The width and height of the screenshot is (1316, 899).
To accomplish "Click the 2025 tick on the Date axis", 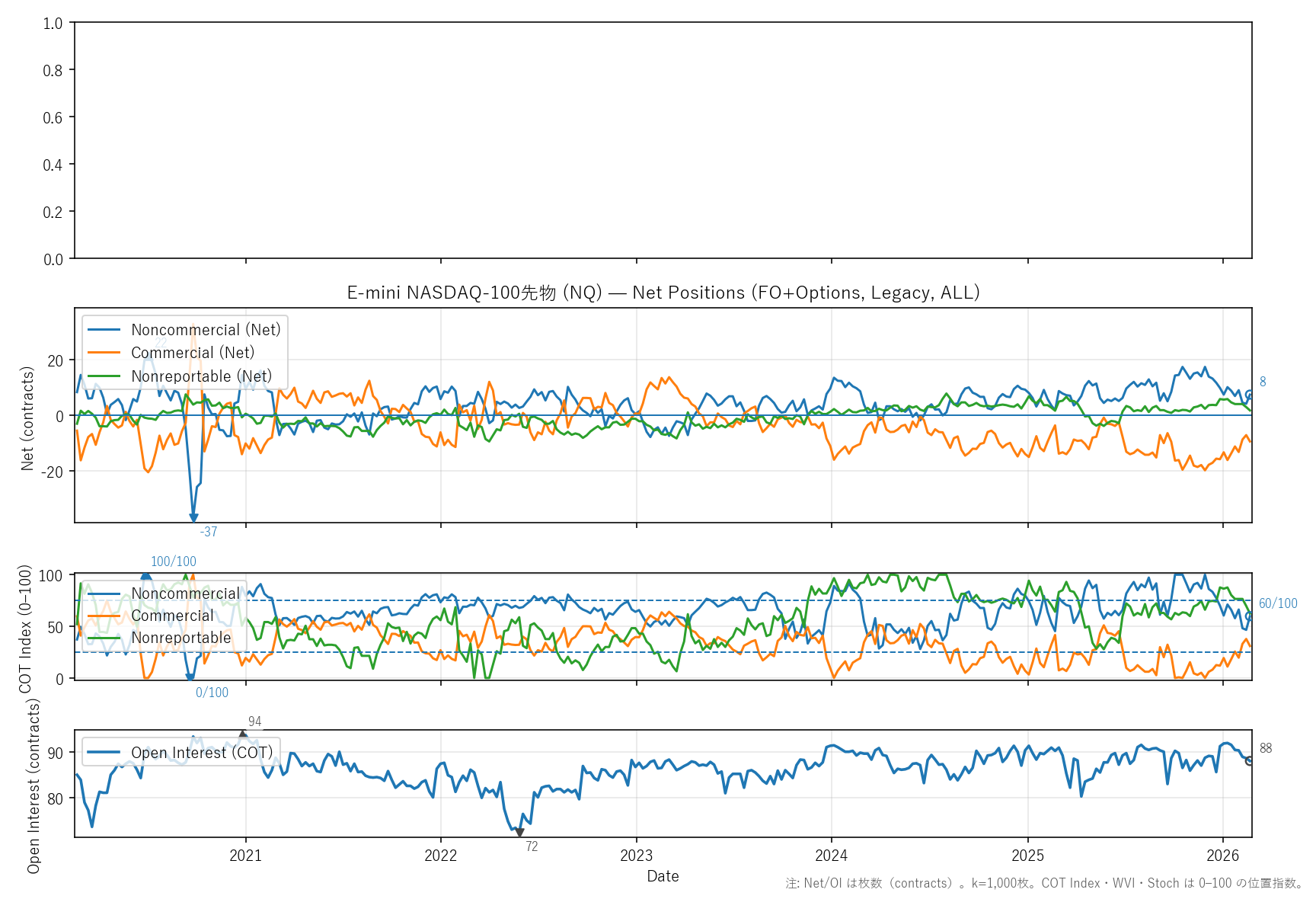I will point(1027,856).
